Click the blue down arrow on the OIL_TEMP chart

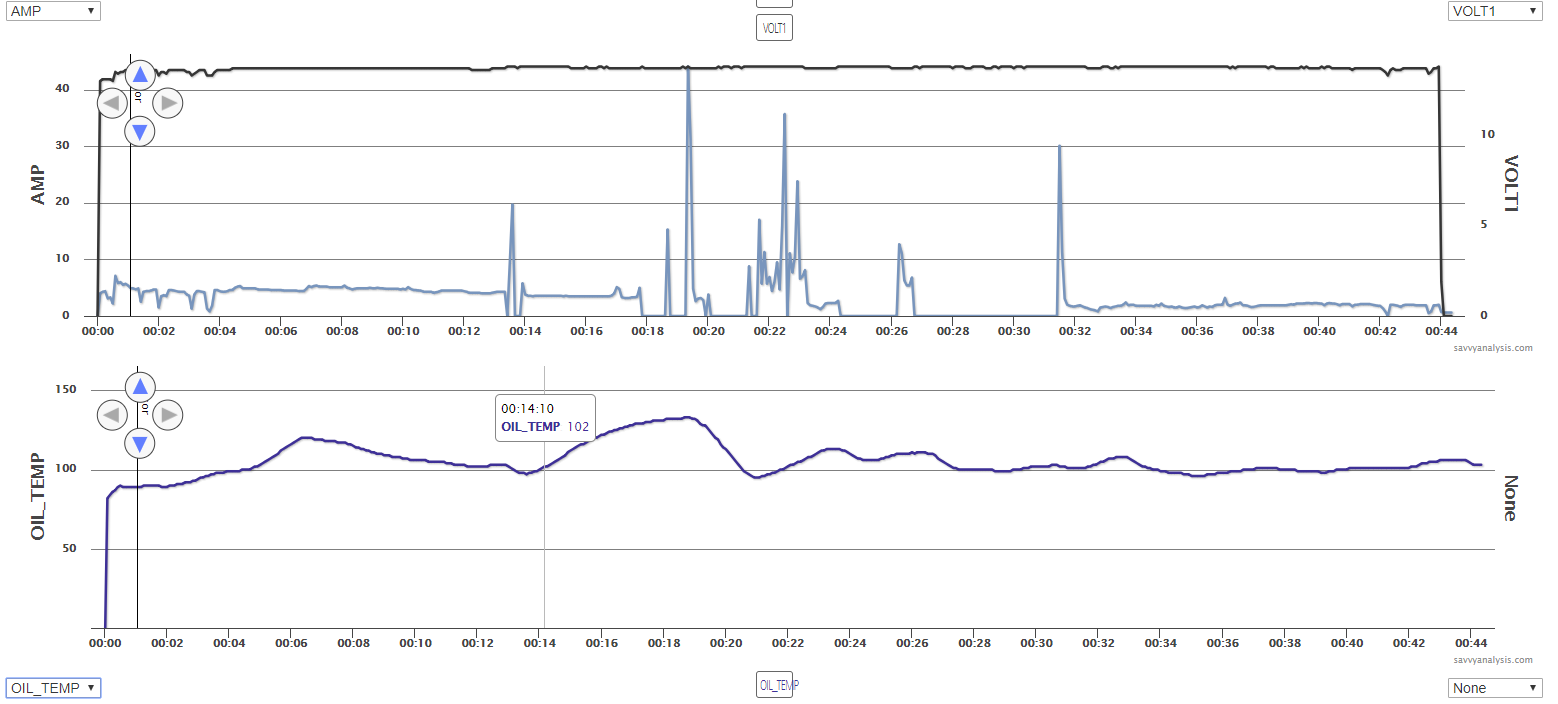139,444
